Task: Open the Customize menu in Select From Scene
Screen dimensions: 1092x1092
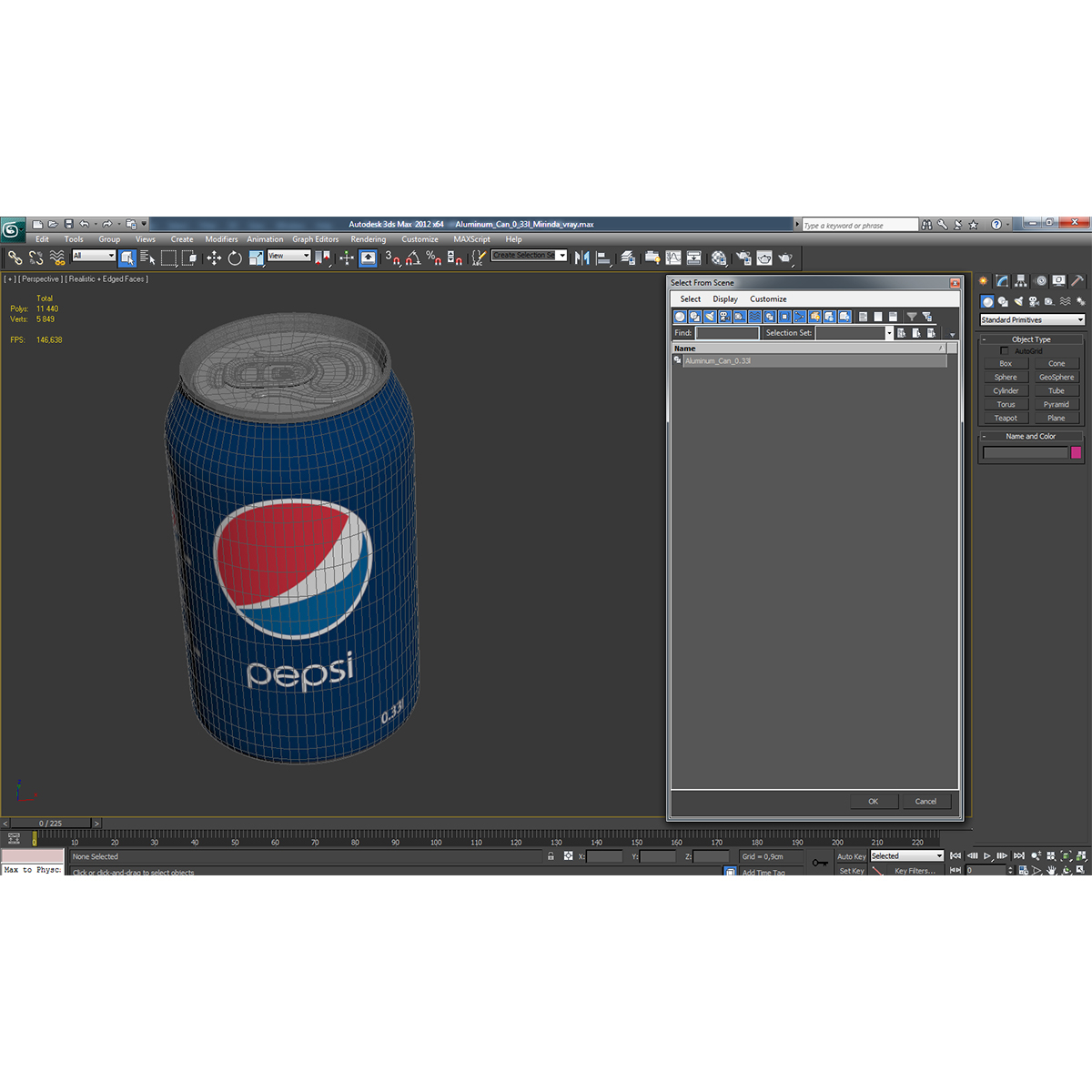Action: pyautogui.click(x=768, y=298)
